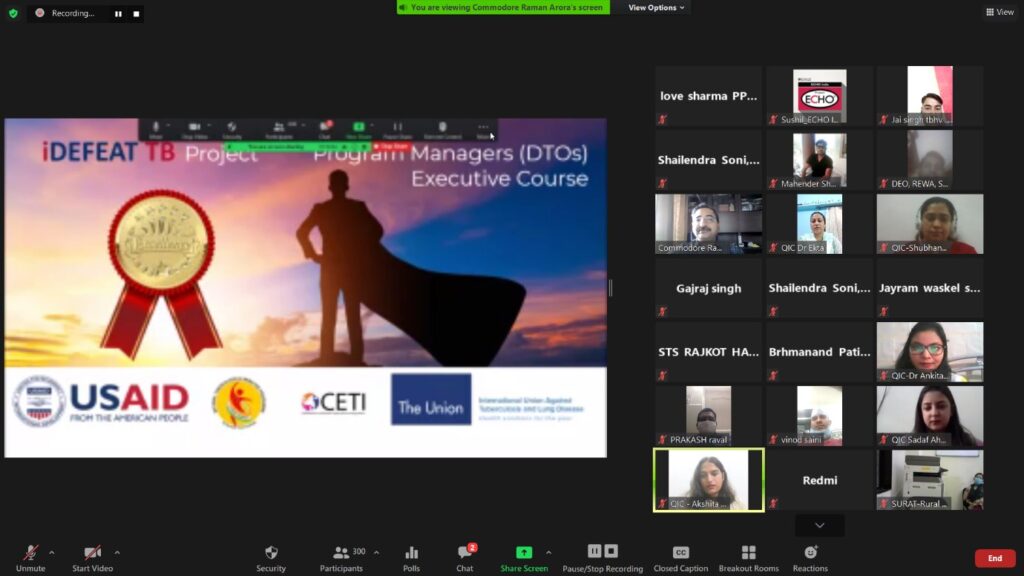Show more participants with the down chevron

[819, 525]
